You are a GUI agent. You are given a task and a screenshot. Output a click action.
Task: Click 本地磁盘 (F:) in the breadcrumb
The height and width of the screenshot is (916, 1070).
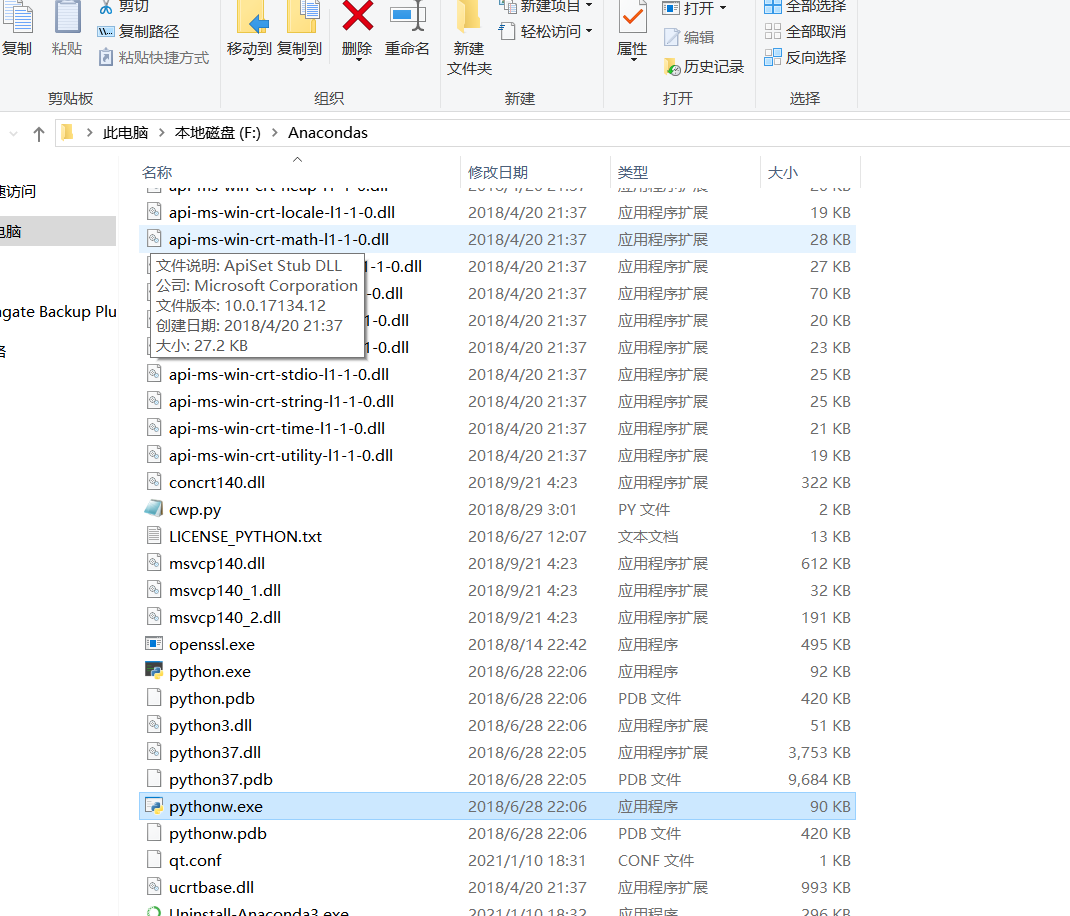tap(218, 133)
